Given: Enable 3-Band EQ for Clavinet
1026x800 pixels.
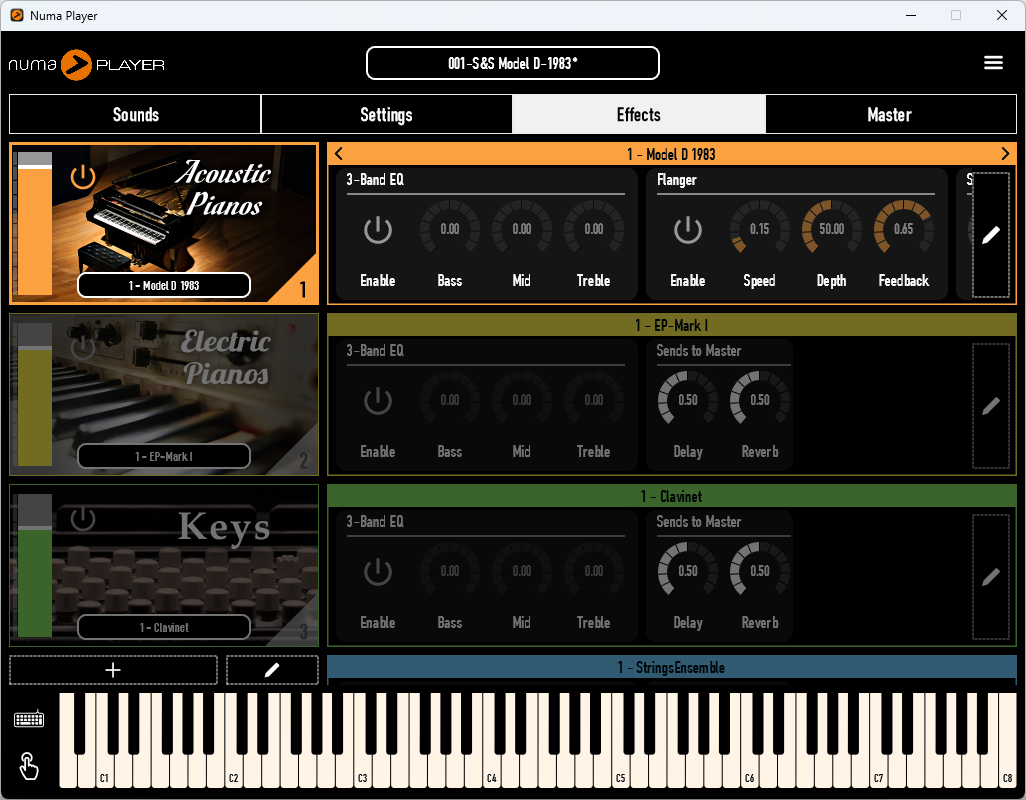Looking at the screenshot, I should (378, 572).
